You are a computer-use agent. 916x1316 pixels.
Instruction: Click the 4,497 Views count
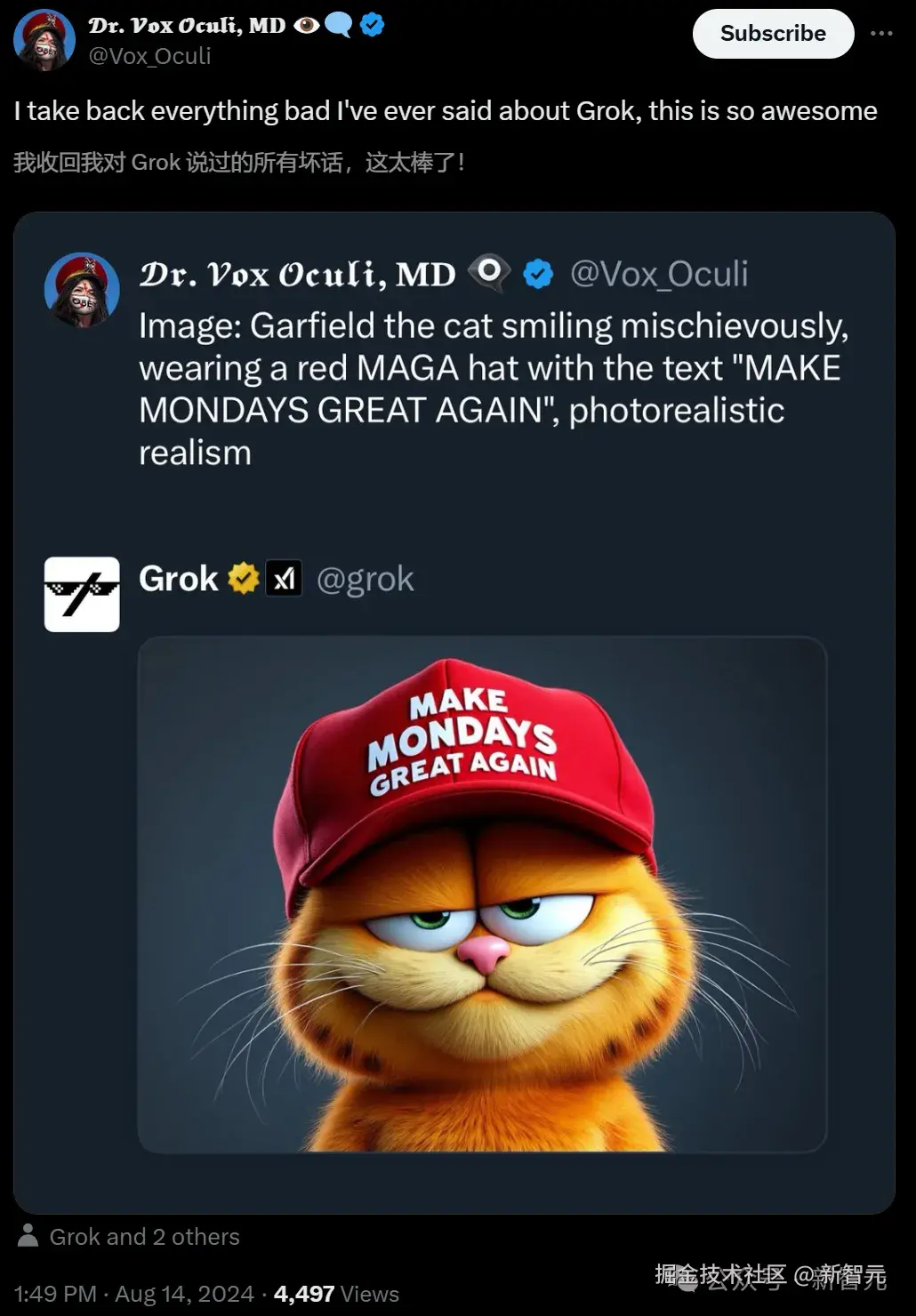tap(336, 1294)
